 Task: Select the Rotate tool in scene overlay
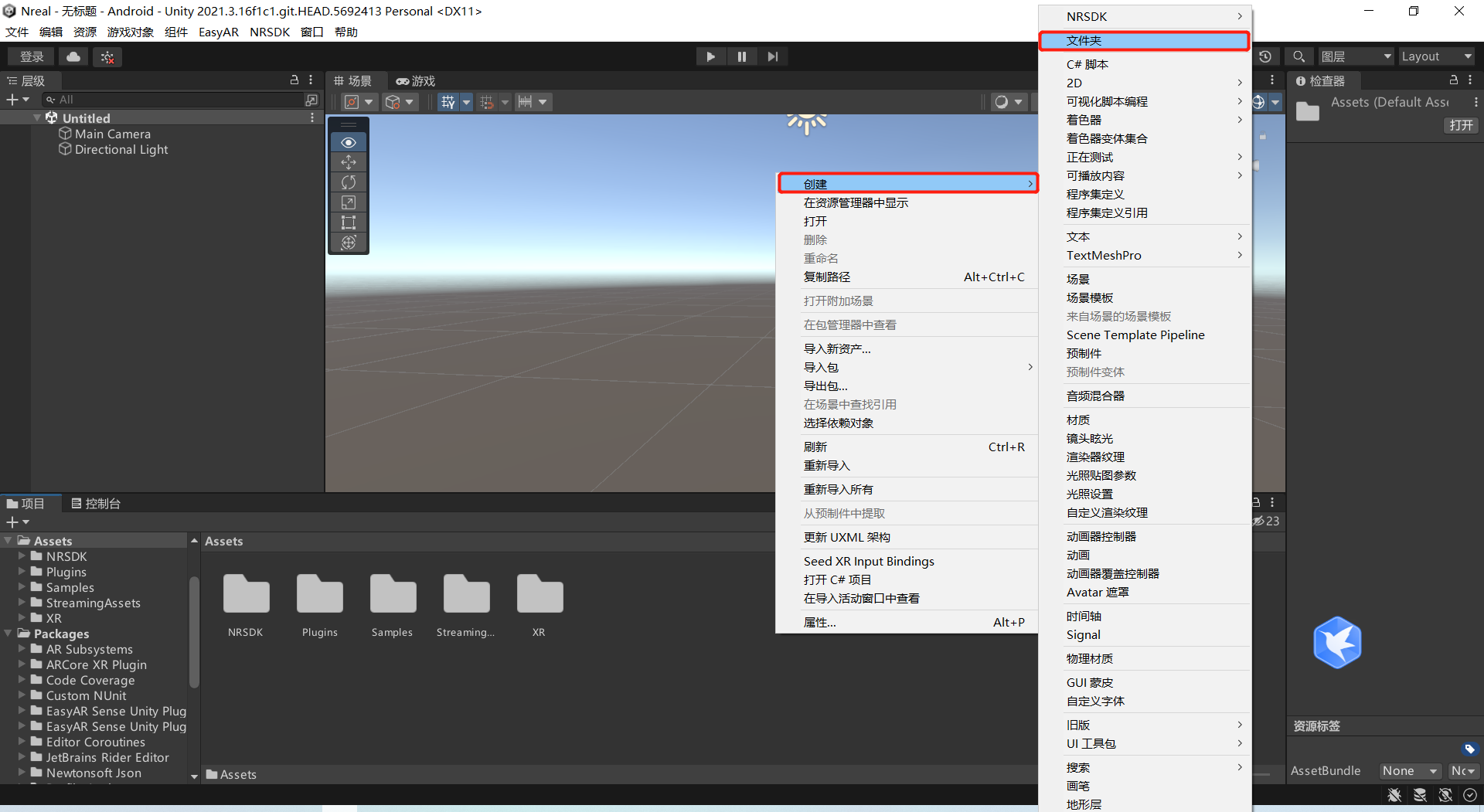tap(349, 182)
